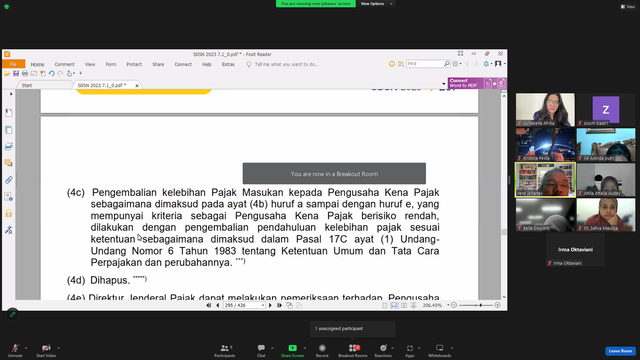Click the Leave Room button
This screenshot has width=640, height=360.
point(620,351)
